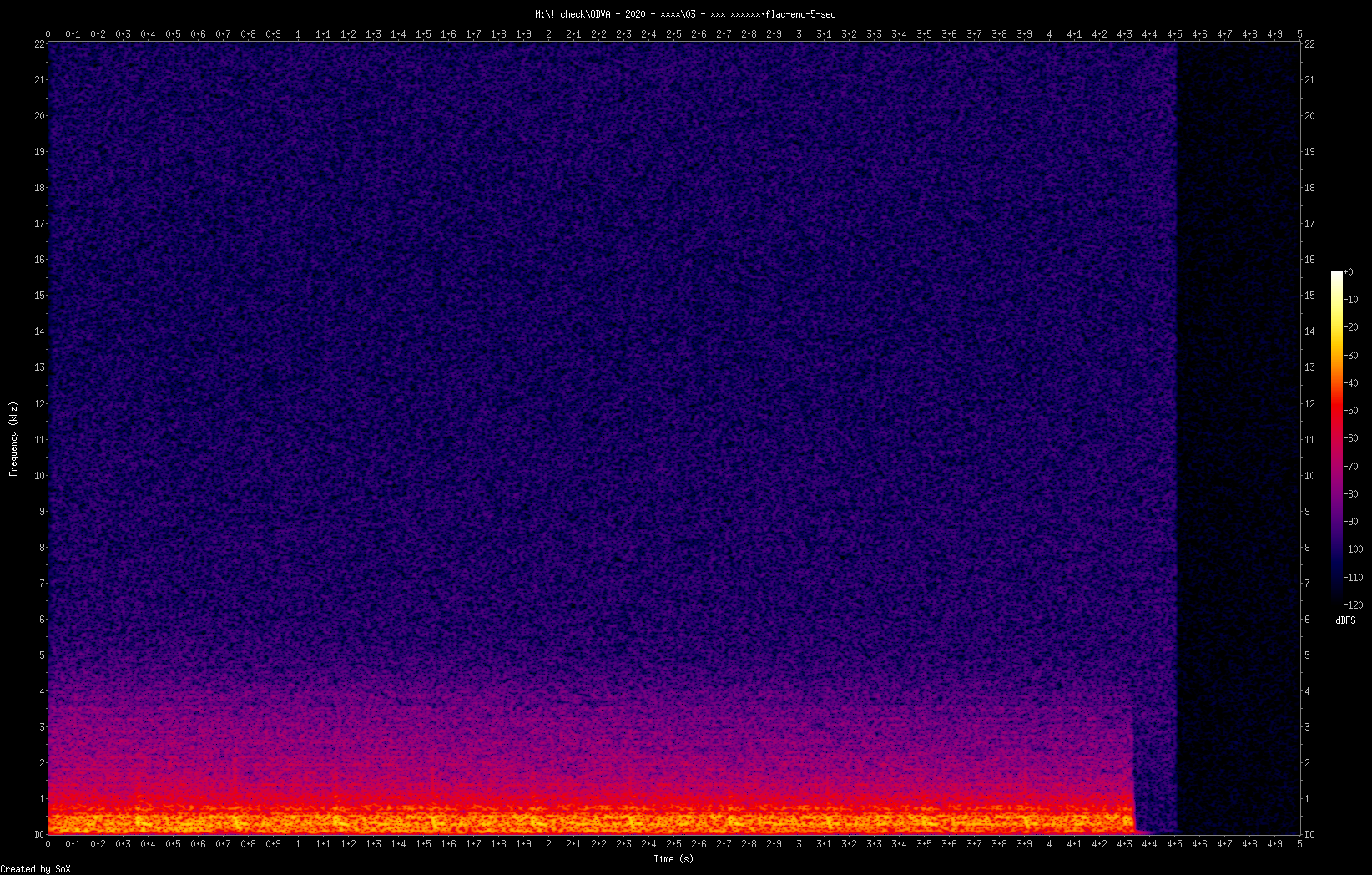
Task: Click the "-50" value on the dBFS legend
Action: tap(1352, 411)
